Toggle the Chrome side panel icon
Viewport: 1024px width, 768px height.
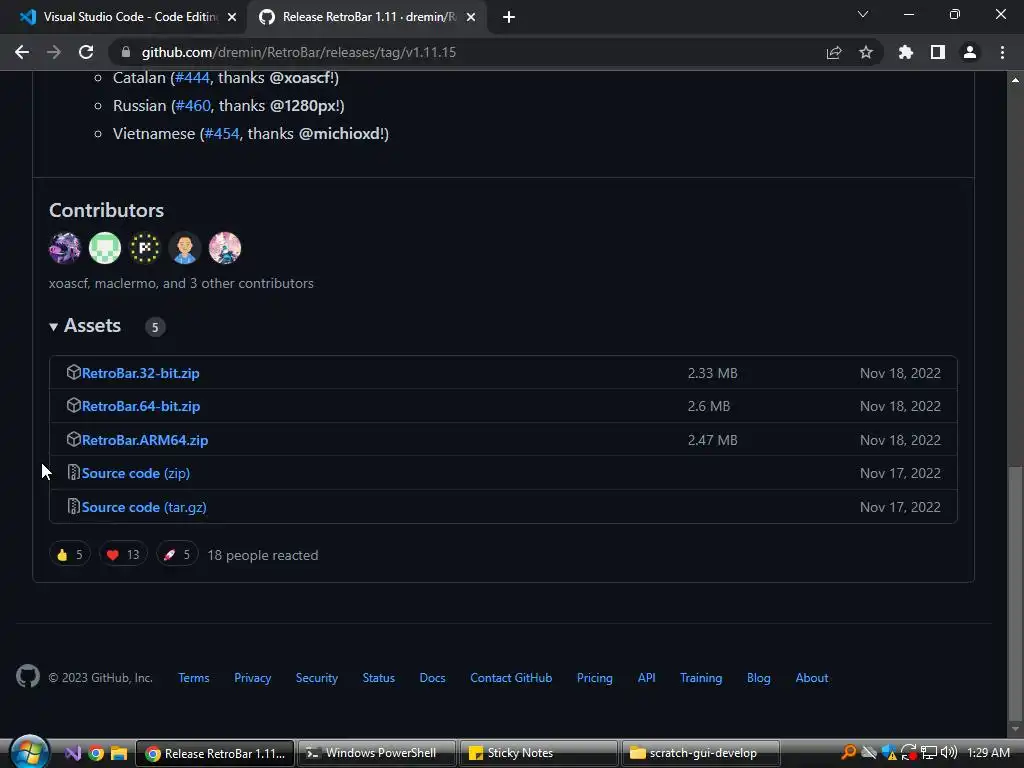click(x=938, y=52)
